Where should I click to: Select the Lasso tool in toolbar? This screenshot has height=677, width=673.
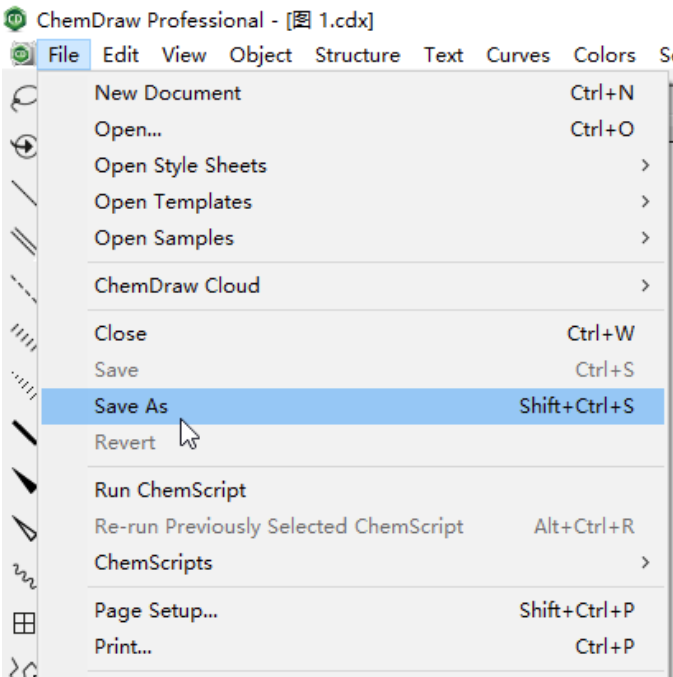click(23, 98)
